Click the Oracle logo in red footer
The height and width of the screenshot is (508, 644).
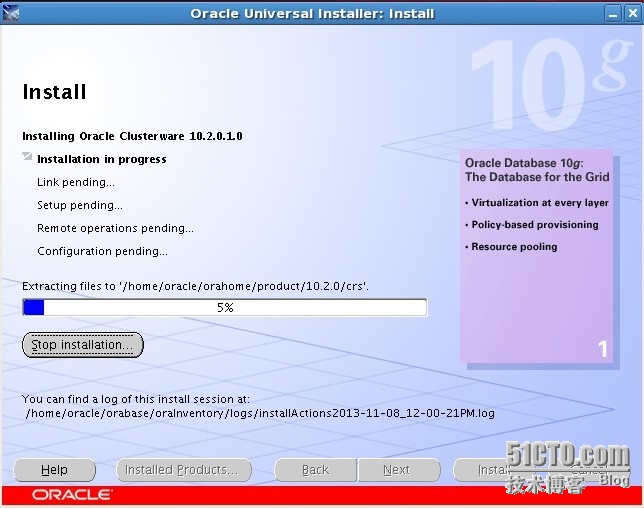pyautogui.click(x=71, y=495)
